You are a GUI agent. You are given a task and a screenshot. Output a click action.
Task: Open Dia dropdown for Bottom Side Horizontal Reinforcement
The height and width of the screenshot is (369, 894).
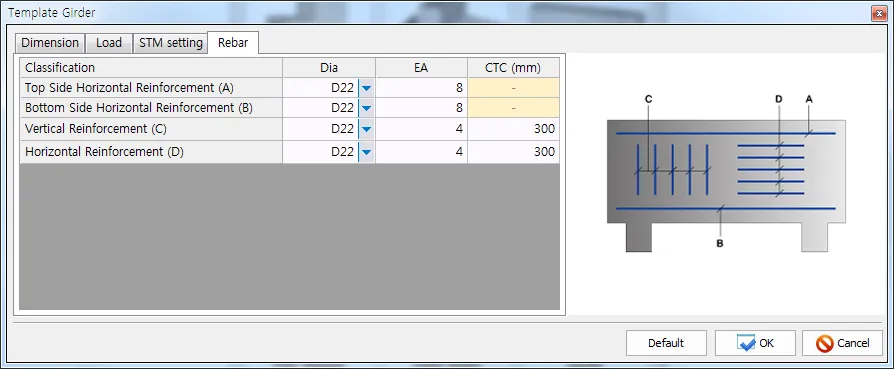(367, 108)
